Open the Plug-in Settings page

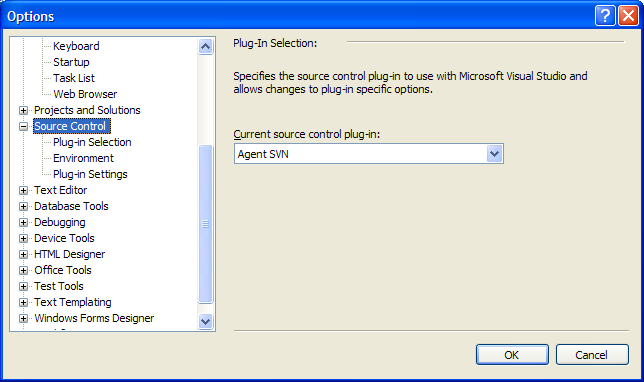90,174
